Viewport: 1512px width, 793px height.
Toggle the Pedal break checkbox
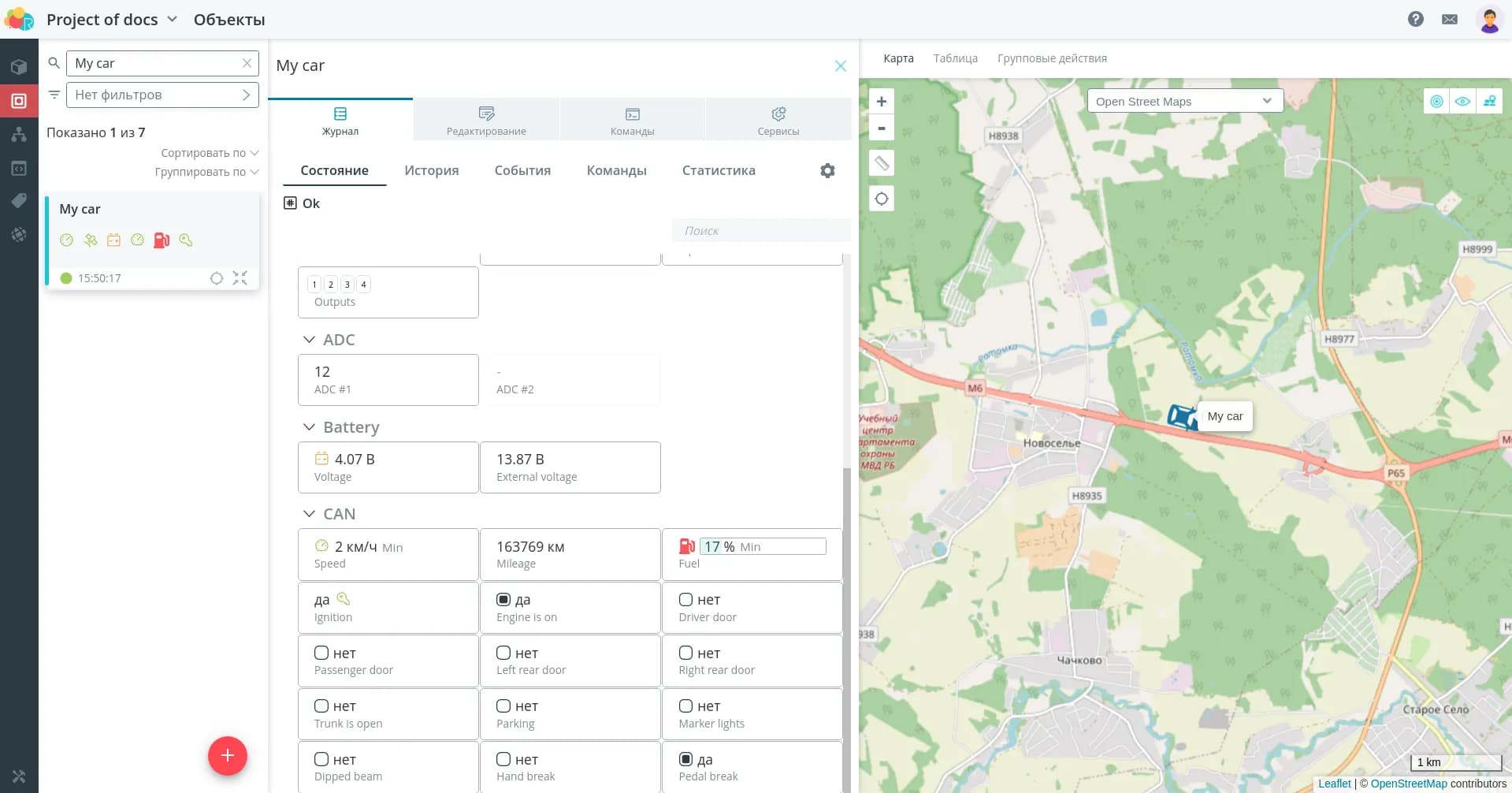(x=685, y=759)
